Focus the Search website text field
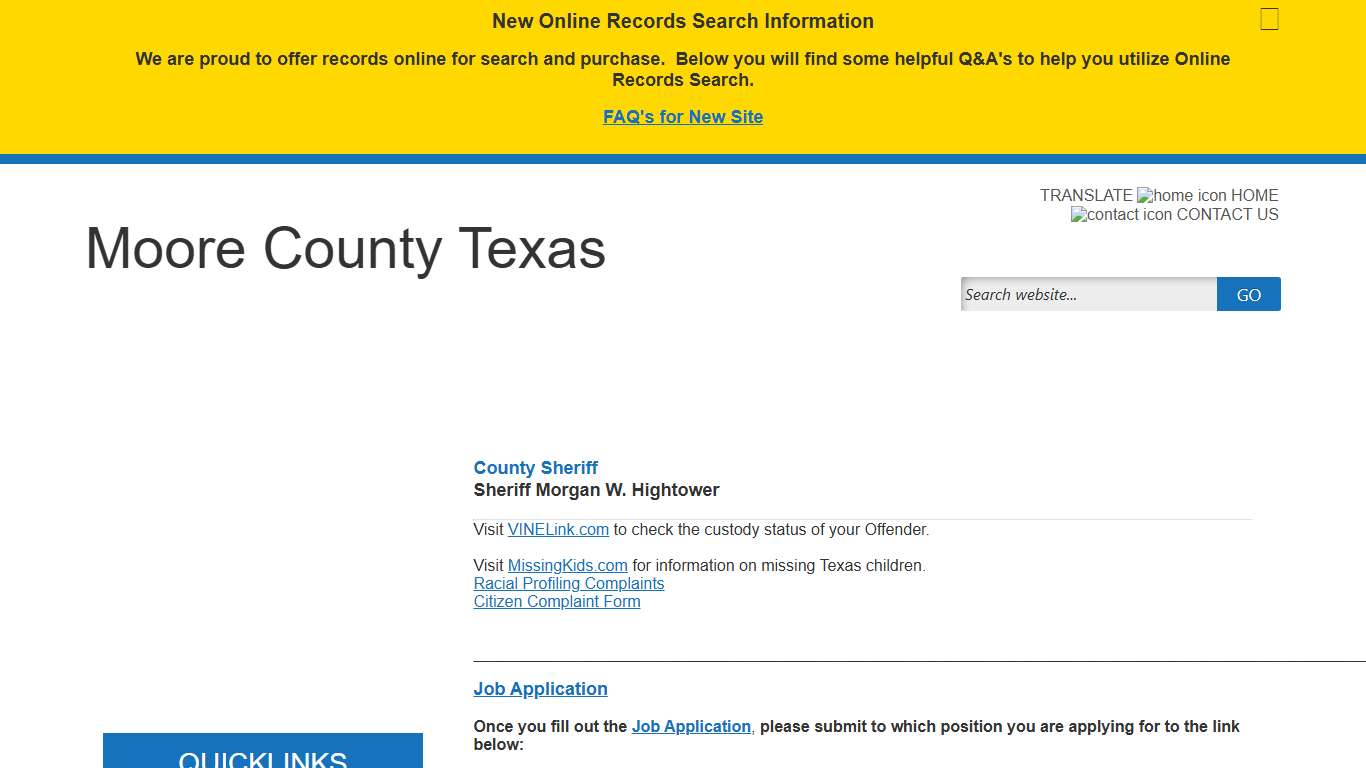The width and height of the screenshot is (1366, 768). [1088, 295]
